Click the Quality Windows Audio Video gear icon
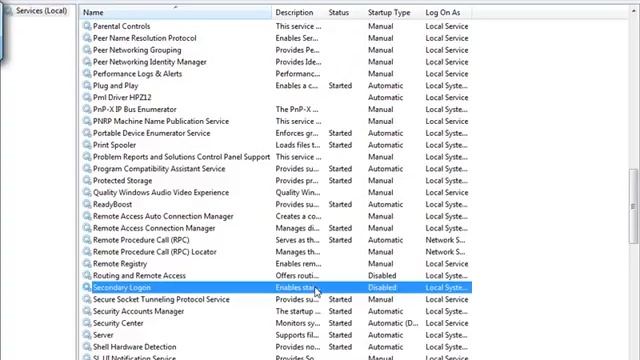The image size is (640, 360). (x=87, y=192)
